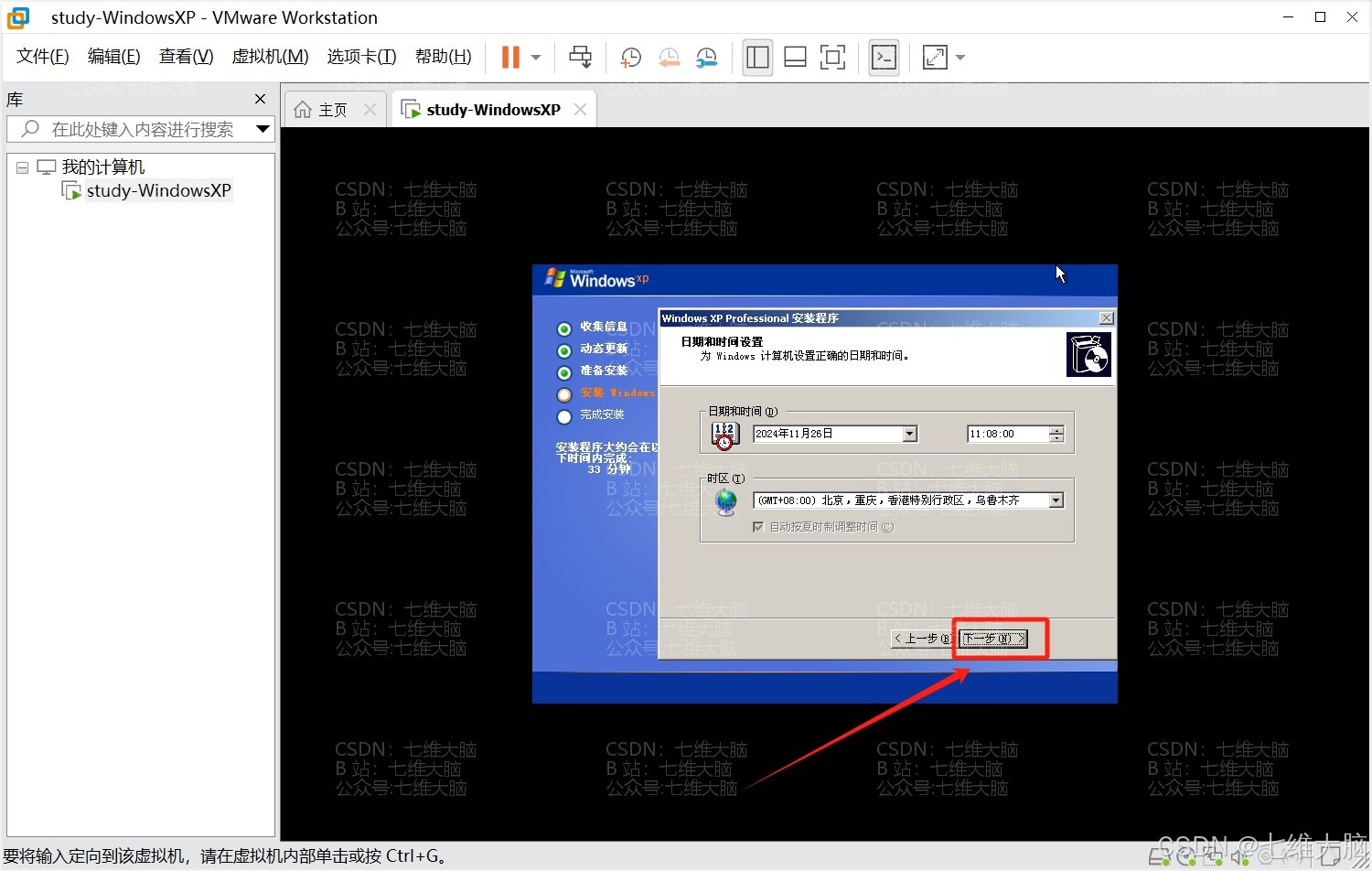Viewport: 1372px width, 871px height.
Task: Toggle the library sidebar view
Action: coord(757,57)
